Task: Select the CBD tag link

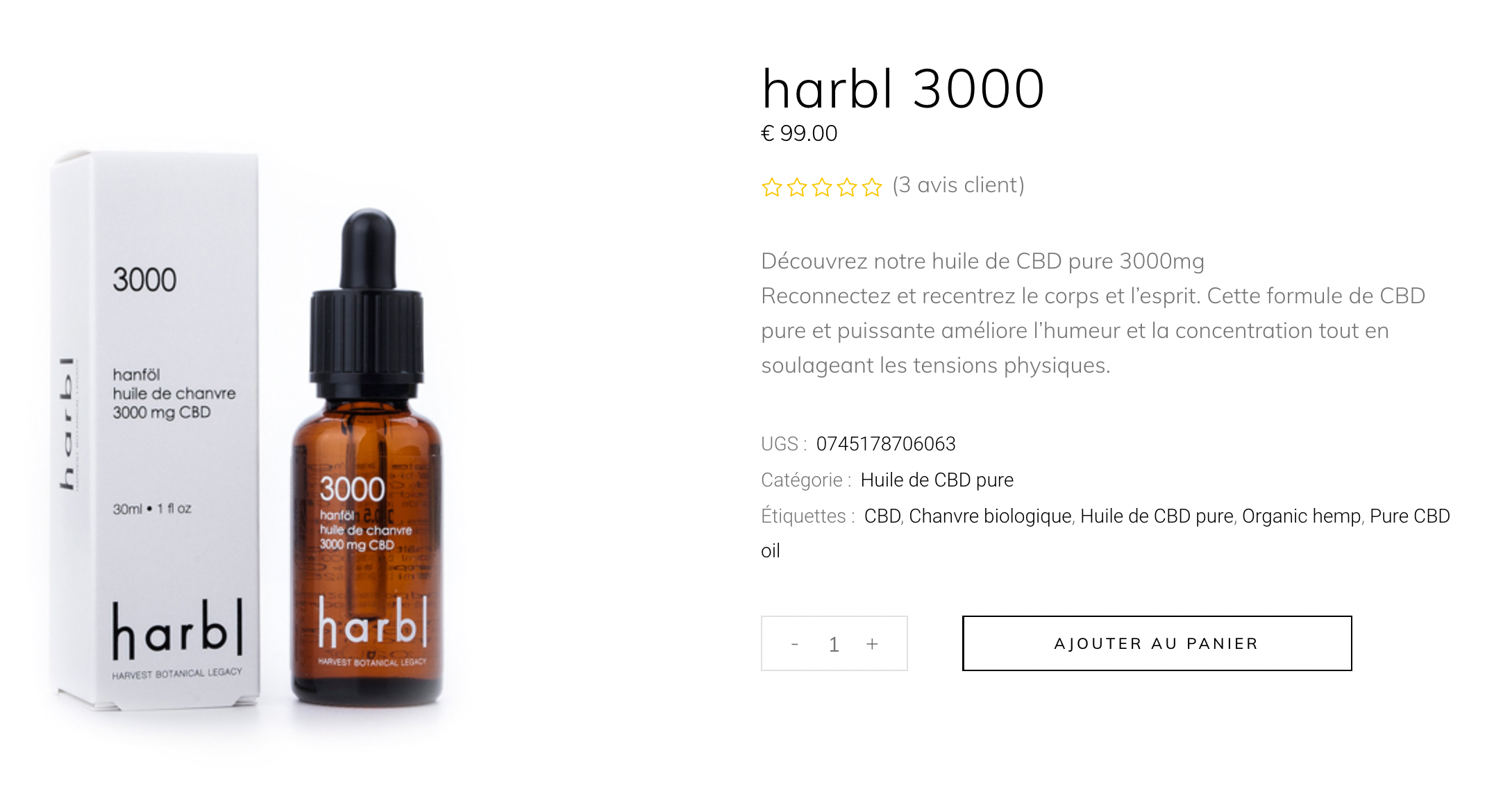Action: [882, 516]
